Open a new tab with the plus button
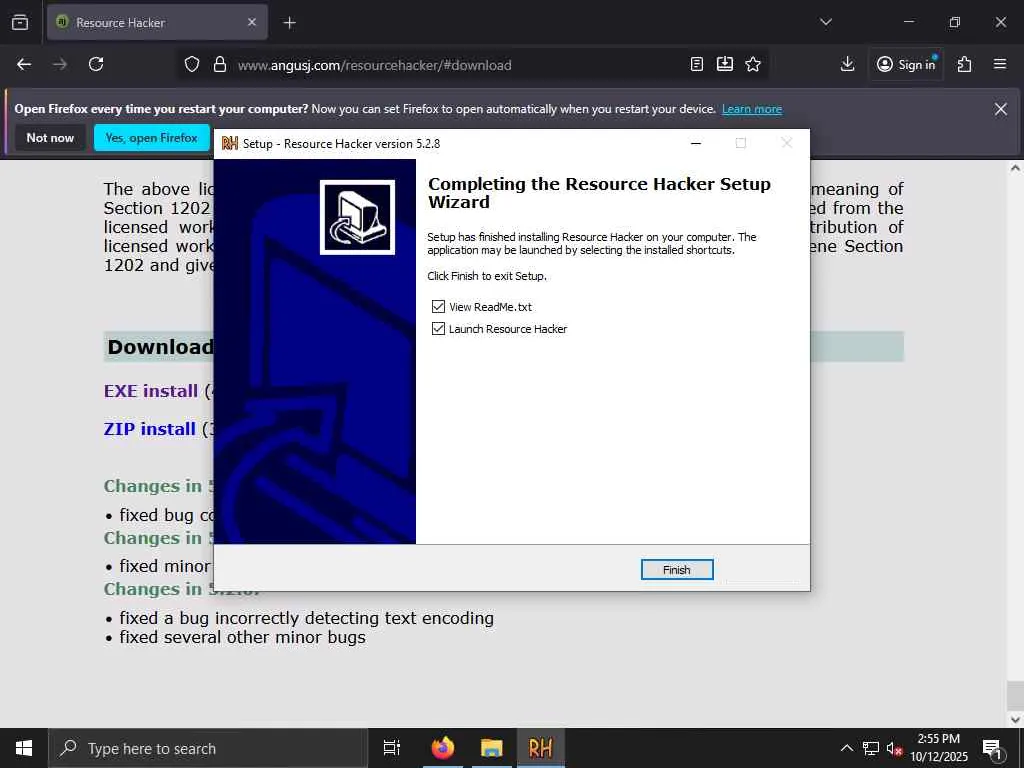 (289, 23)
